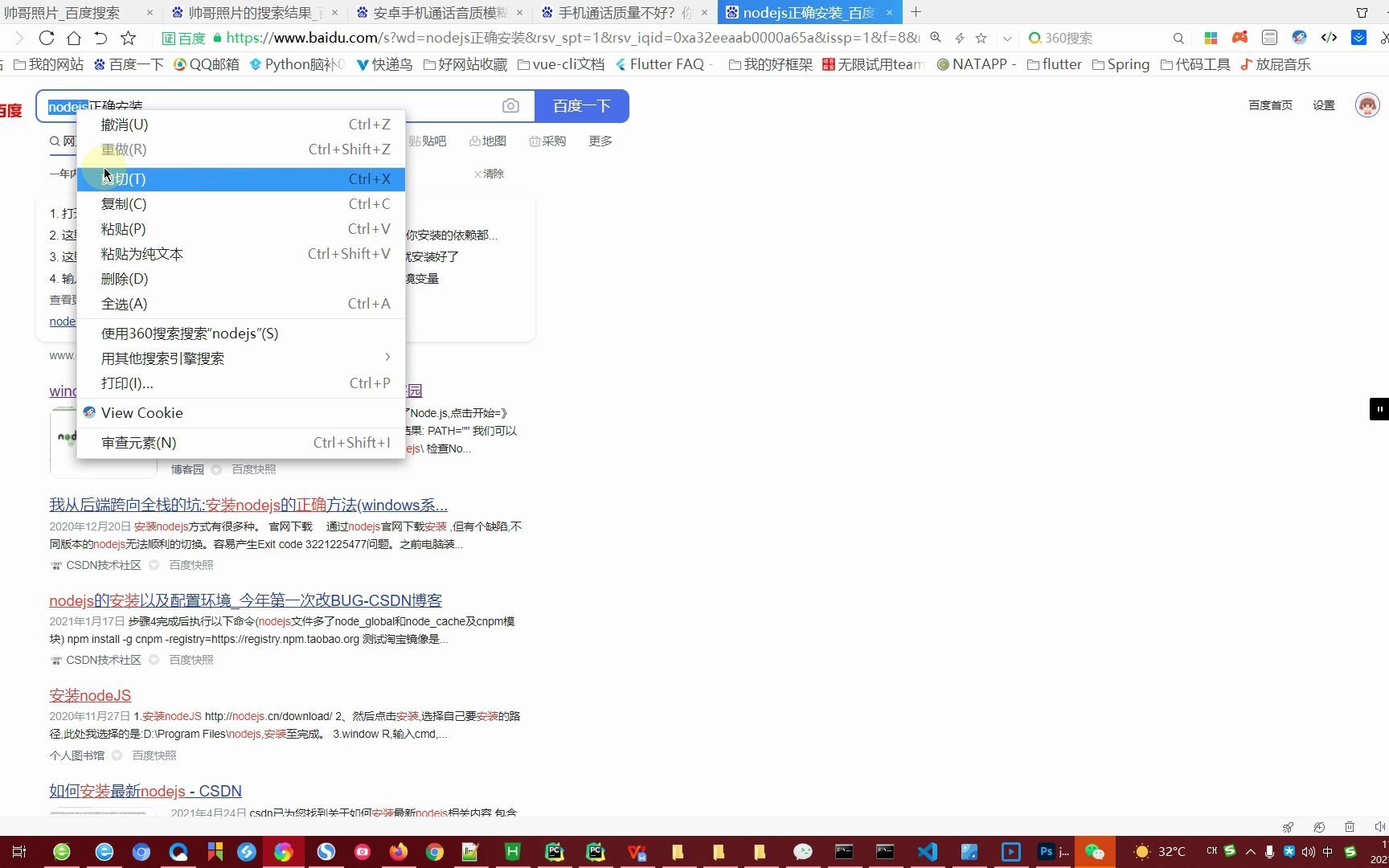
Task: Expand the address bar dropdown chevron
Action: pyautogui.click(x=1007, y=38)
